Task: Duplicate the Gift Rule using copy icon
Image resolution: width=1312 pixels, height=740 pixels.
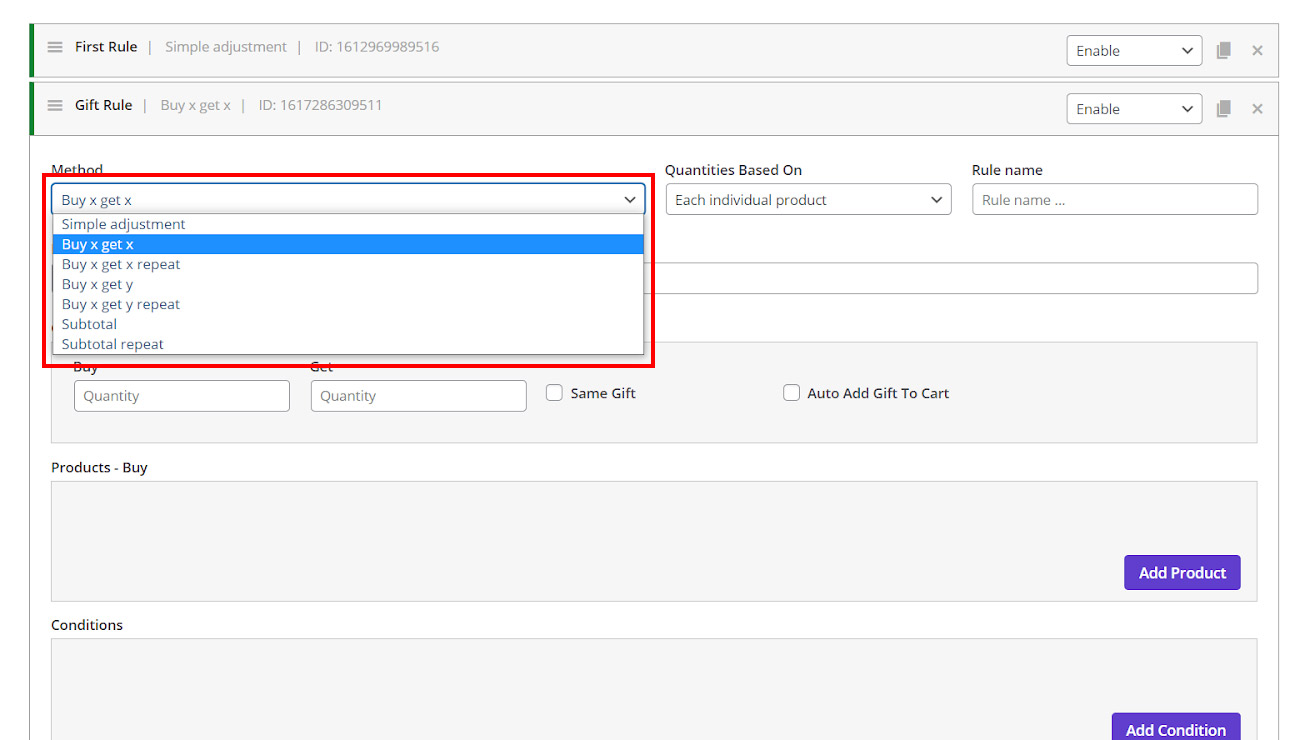Action: click(x=1223, y=109)
